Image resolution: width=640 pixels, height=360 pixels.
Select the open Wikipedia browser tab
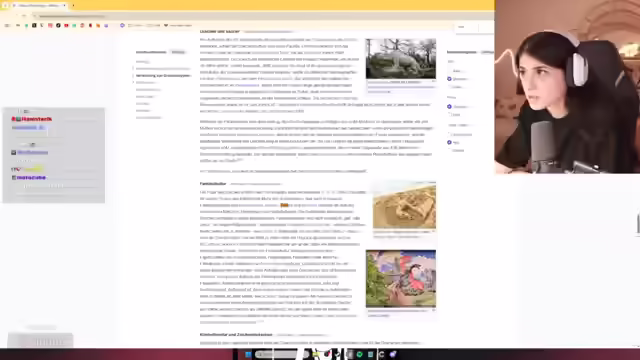39,6
